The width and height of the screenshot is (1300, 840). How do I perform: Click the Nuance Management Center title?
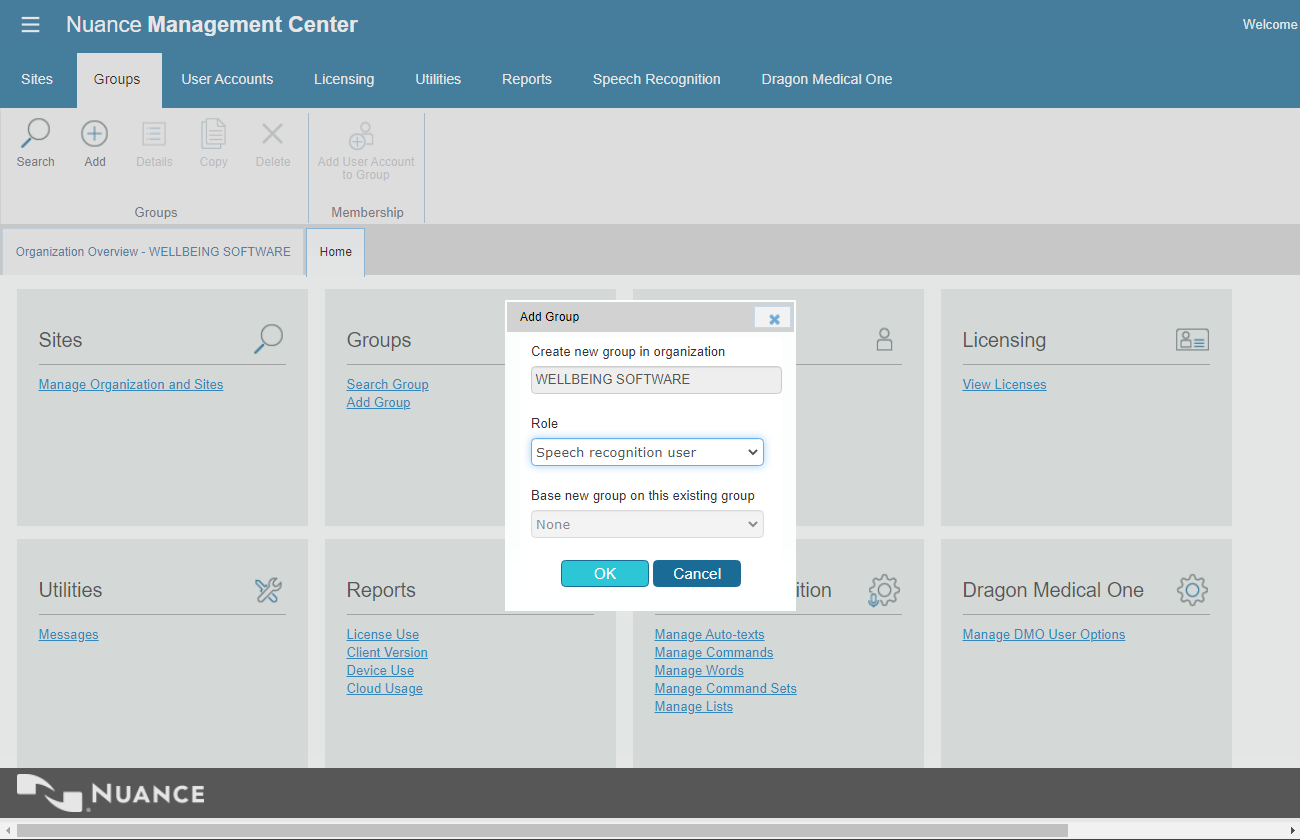(212, 25)
